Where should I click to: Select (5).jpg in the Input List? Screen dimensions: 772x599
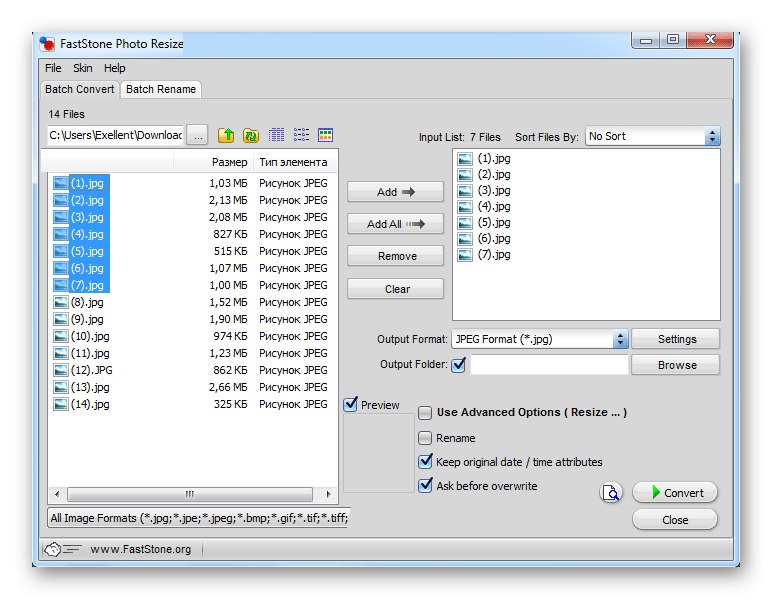click(x=494, y=222)
